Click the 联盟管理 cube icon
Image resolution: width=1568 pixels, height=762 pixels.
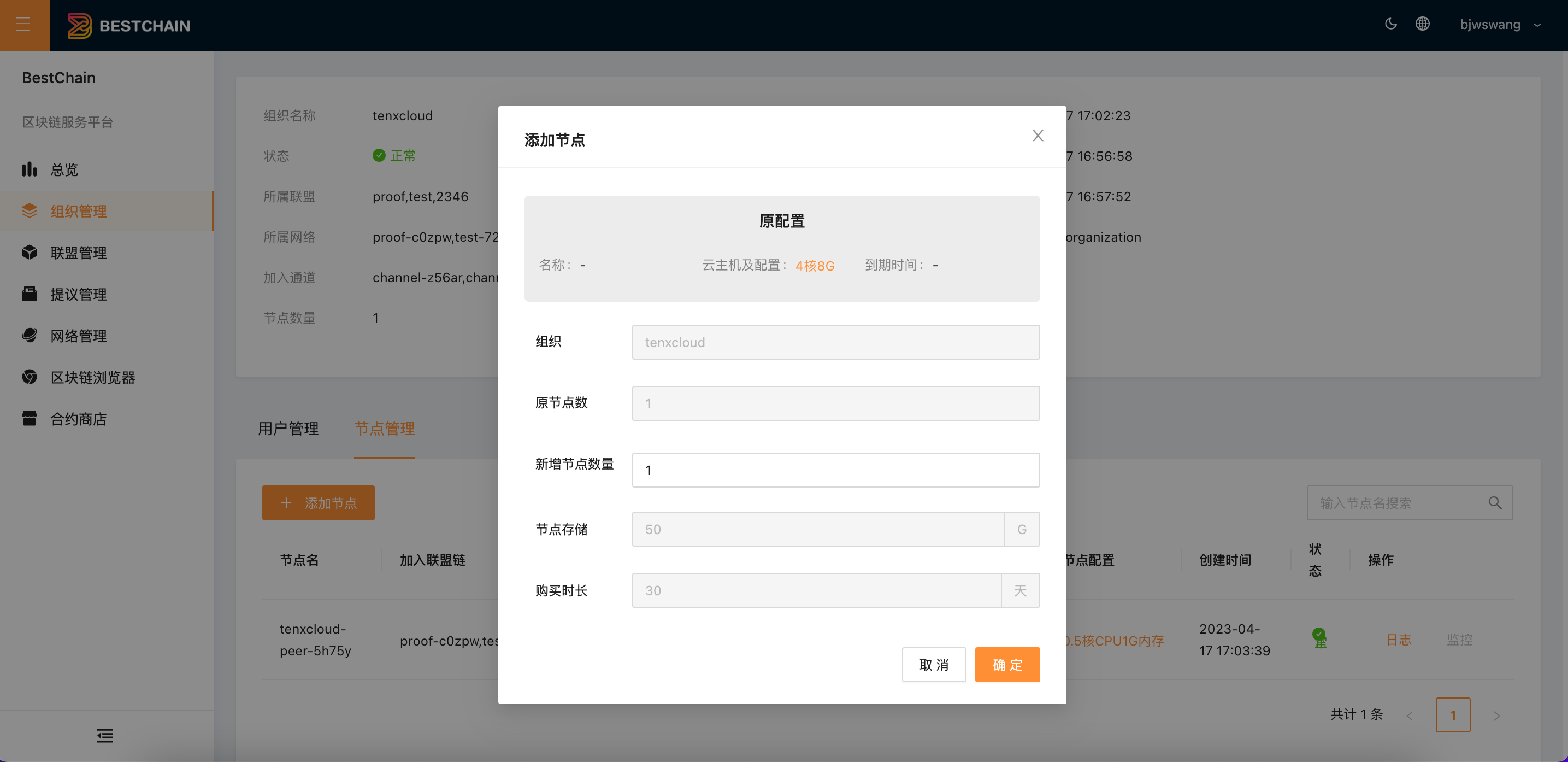[29, 252]
